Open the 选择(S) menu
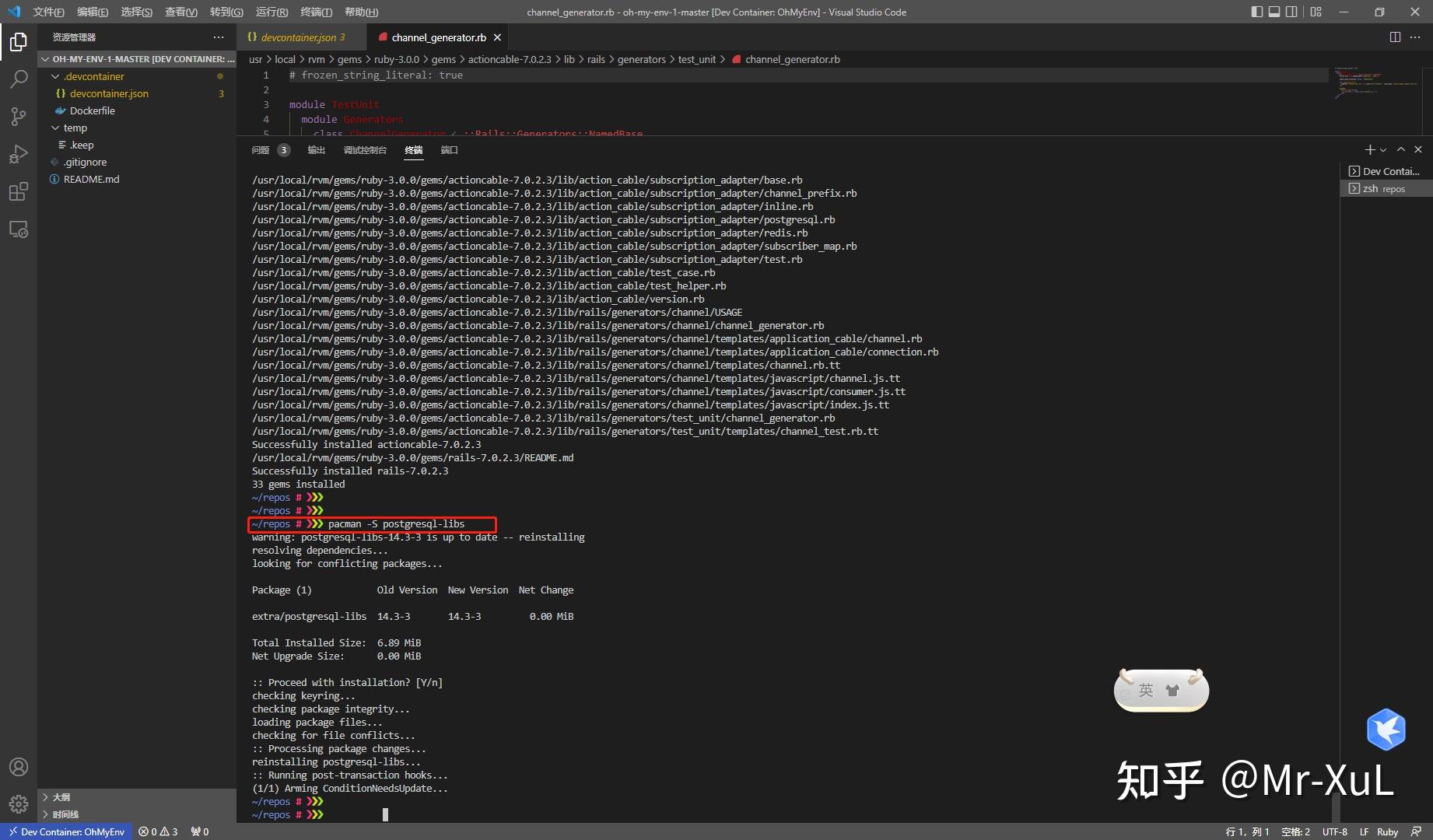 coord(137,12)
